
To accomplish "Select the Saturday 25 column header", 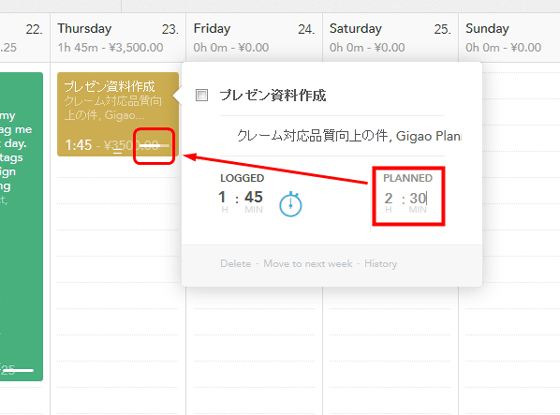I will [x=390, y=38].
